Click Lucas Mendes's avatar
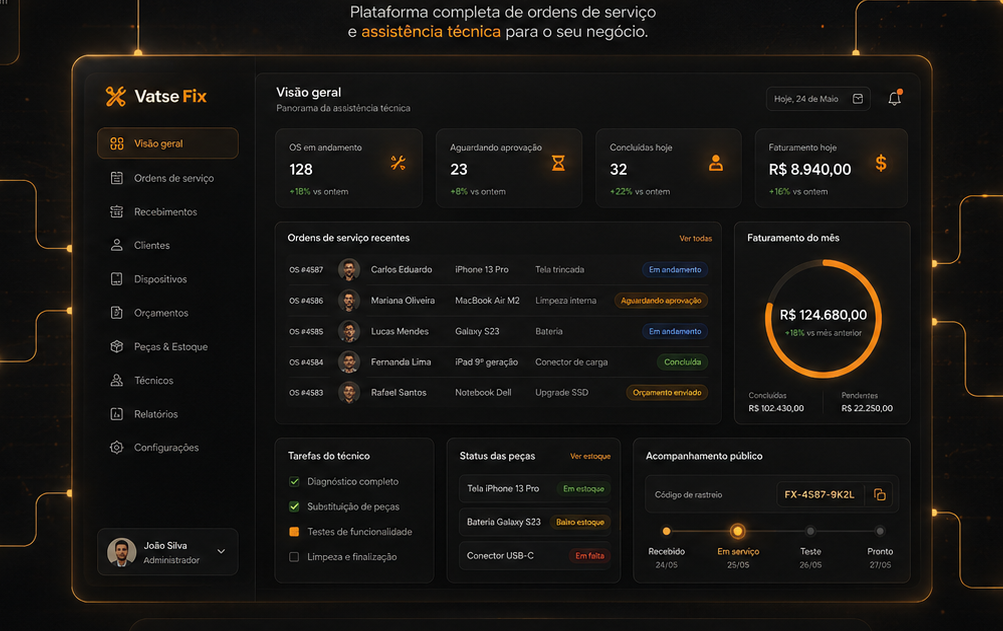Image resolution: width=1003 pixels, height=631 pixels. pyautogui.click(x=349, y=331)
